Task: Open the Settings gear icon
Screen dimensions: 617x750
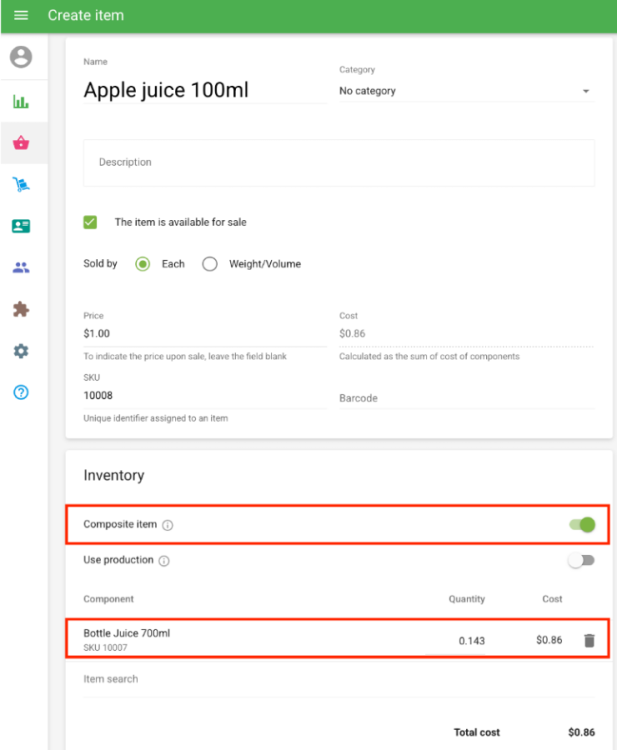Action: click(21, 351)
